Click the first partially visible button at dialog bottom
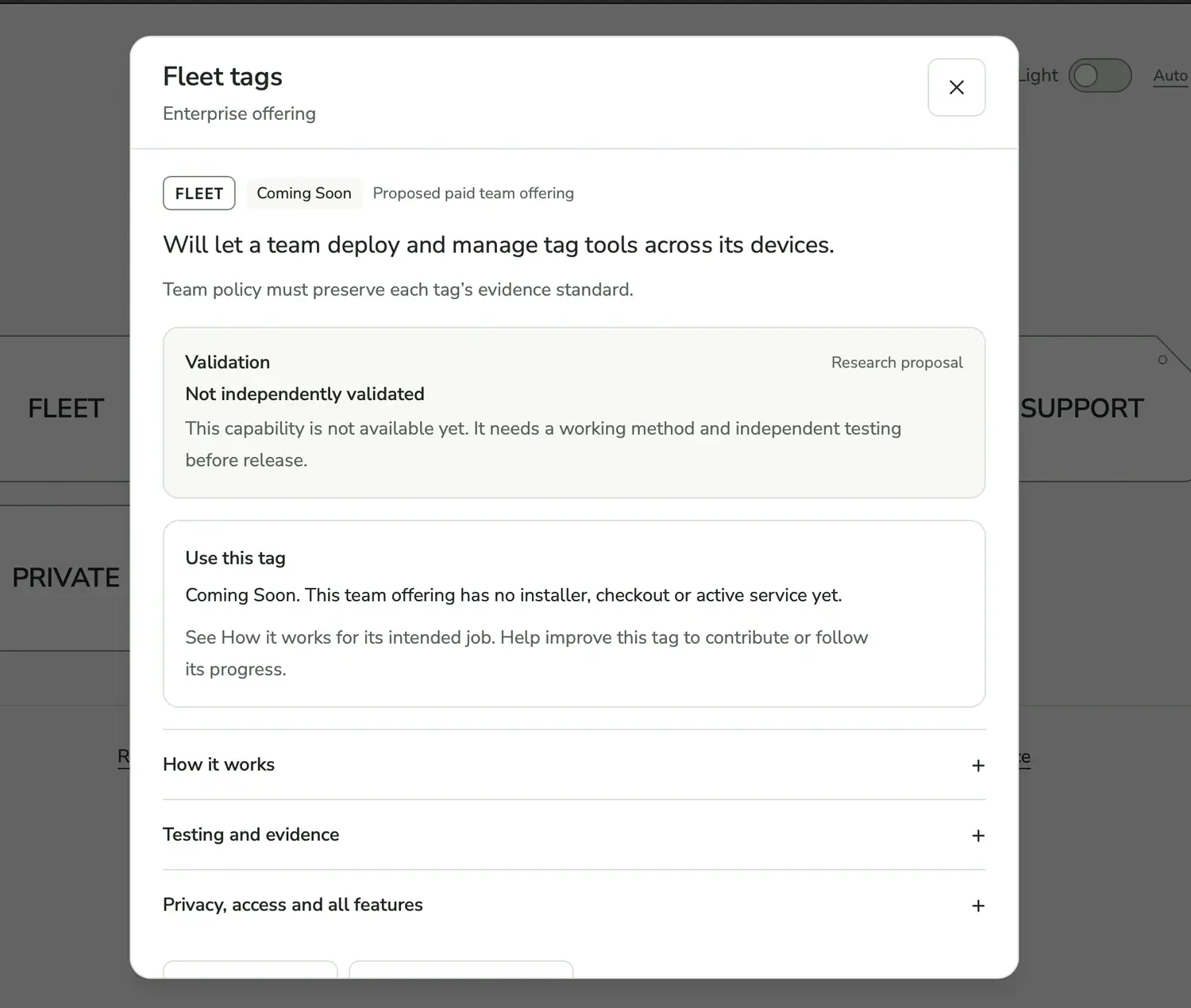Screen dimensions: 1191x1008 point(250,969)
